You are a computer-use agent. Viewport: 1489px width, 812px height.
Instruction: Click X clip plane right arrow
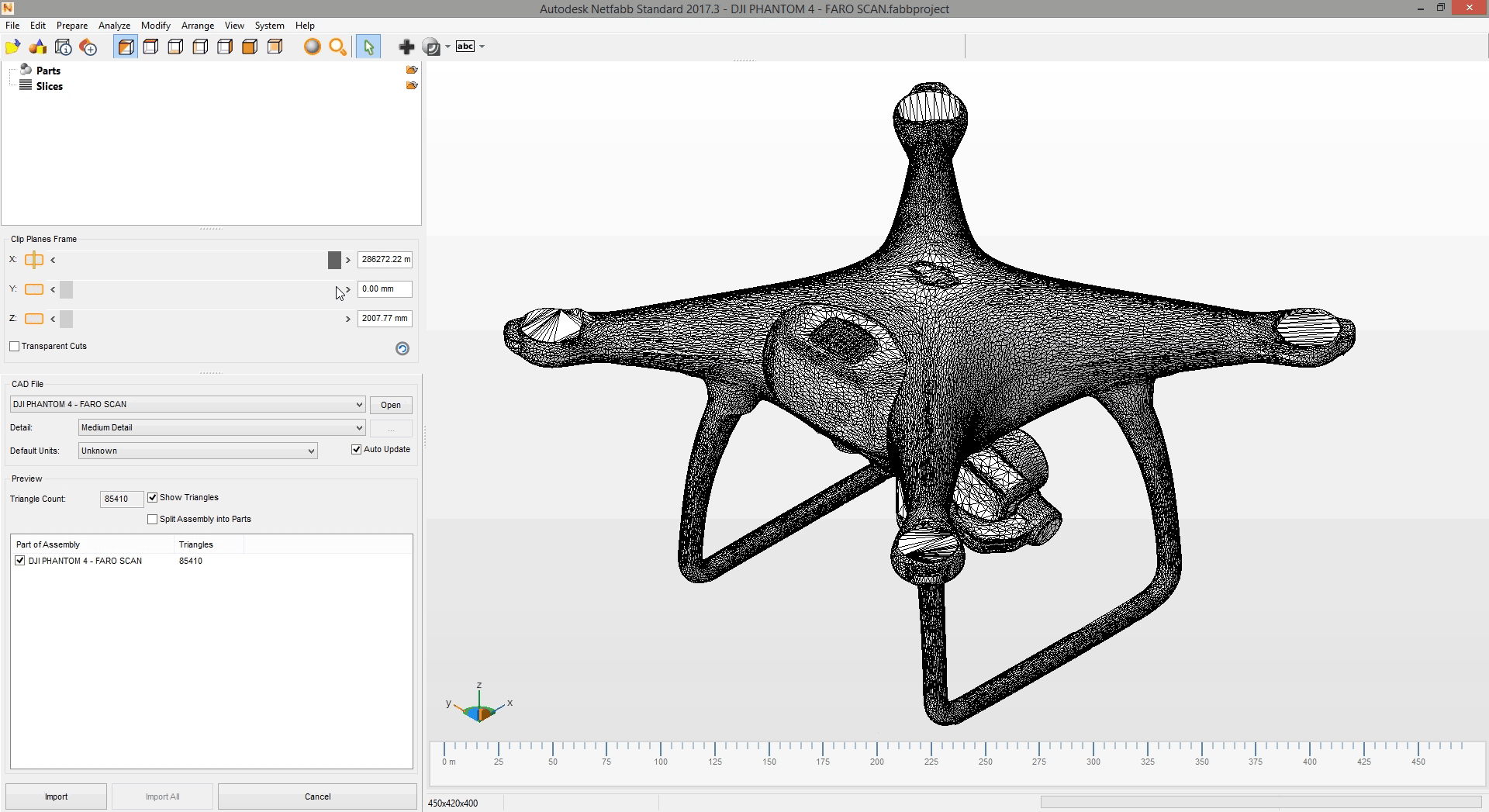tap(348, 260)
